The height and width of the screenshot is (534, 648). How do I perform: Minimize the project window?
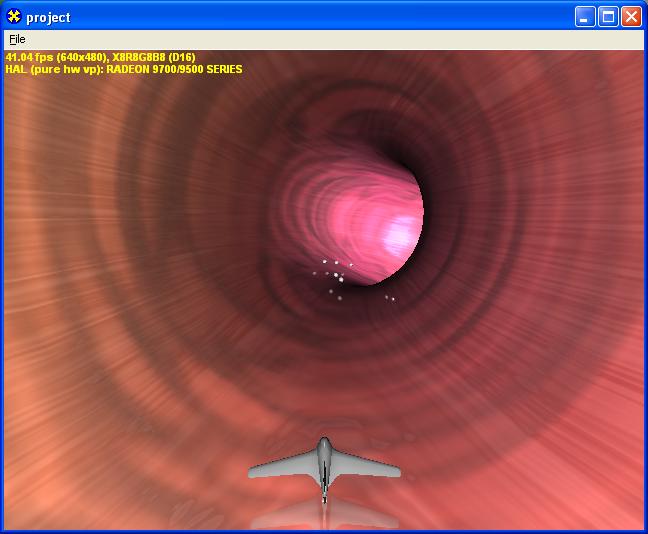(x=585, y=17)
